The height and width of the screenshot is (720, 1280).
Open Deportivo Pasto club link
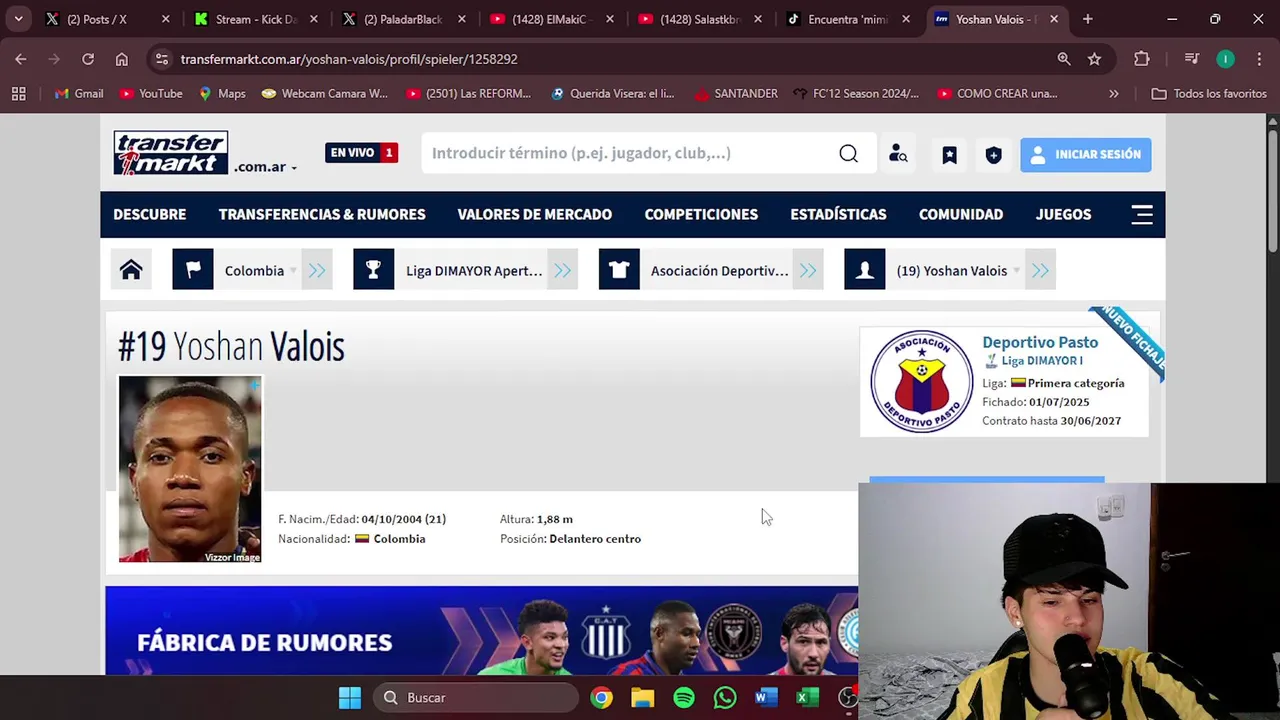pyautogui.click(x=1040, y=342)
